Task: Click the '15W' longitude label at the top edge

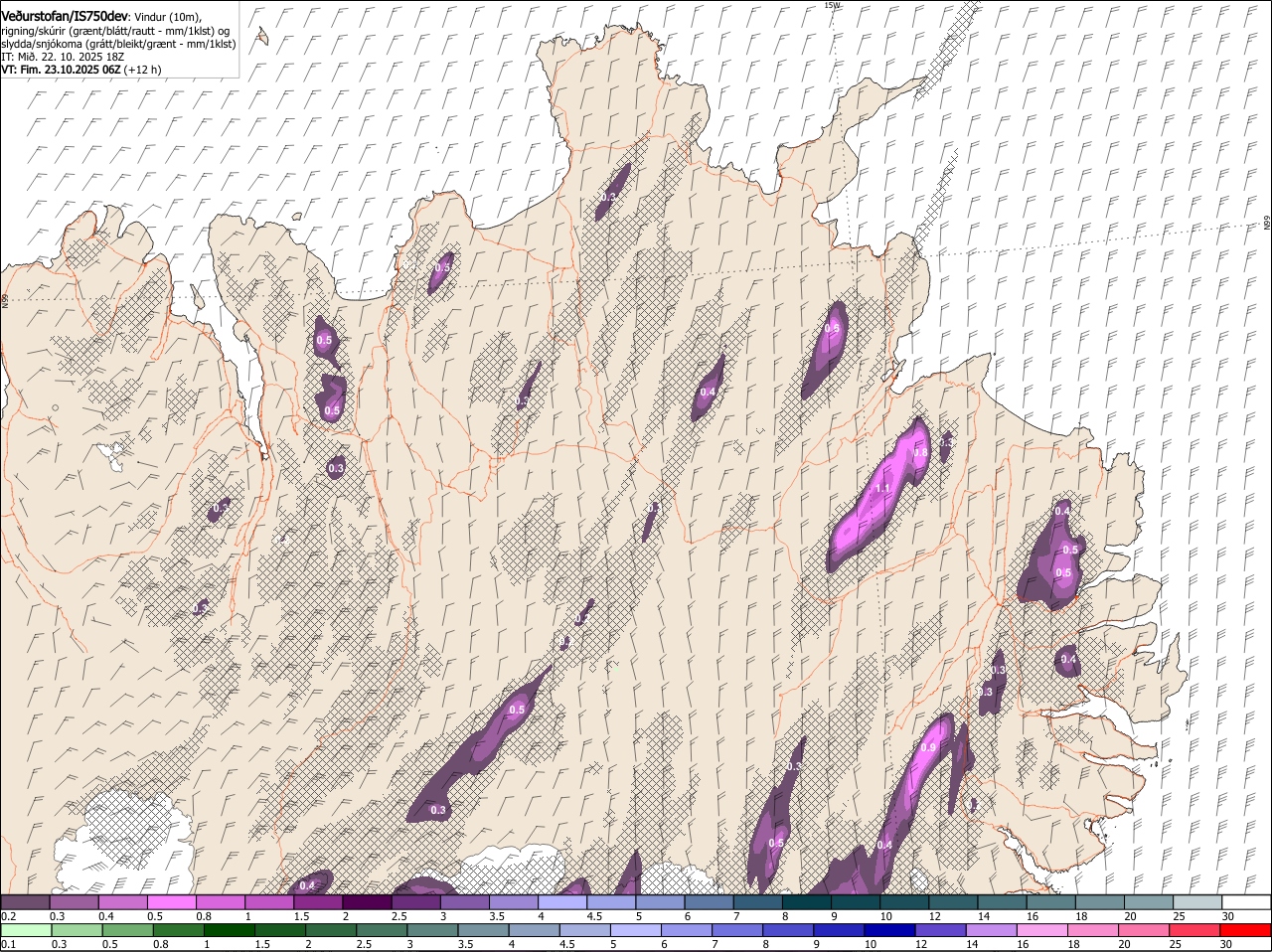Action: tap(833, 5)
